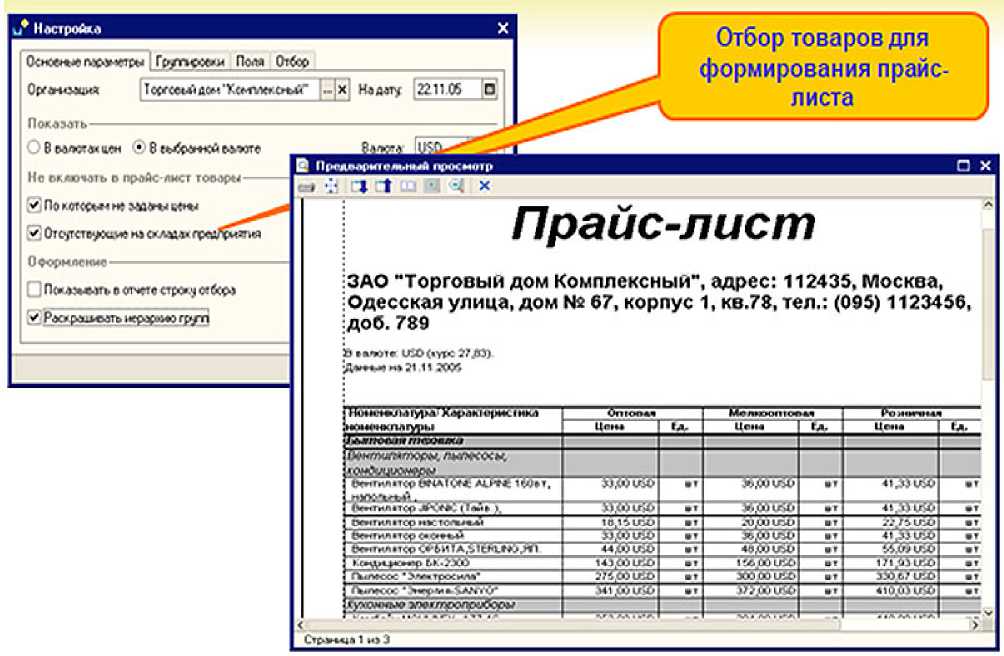Open the Поля tab
The image size is (1004, 656).
pyautogui.click(x=250, y=61)
